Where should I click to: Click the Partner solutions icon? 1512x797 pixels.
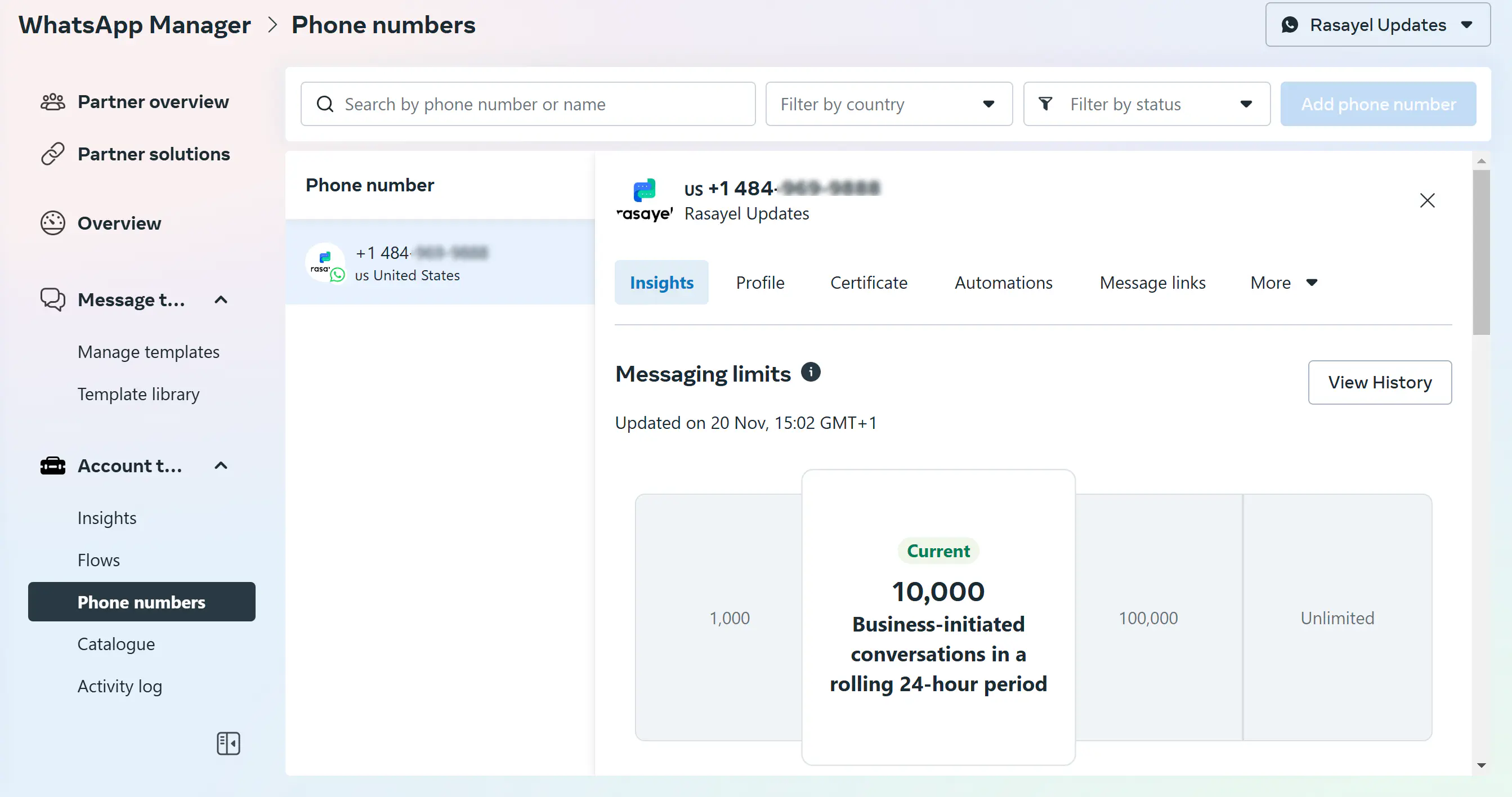pos(52,154)
